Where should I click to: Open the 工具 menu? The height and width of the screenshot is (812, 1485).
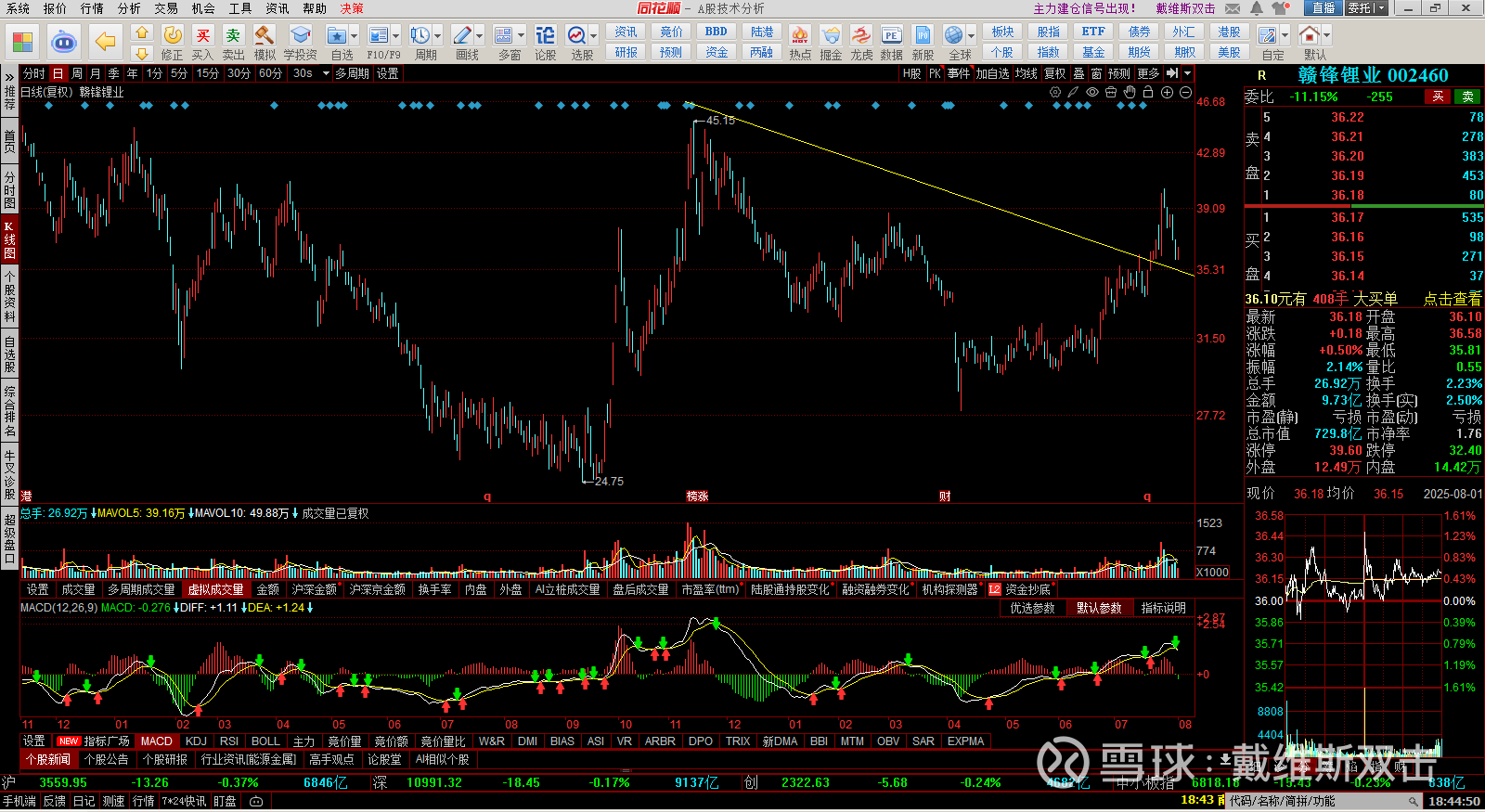[240, 8]
